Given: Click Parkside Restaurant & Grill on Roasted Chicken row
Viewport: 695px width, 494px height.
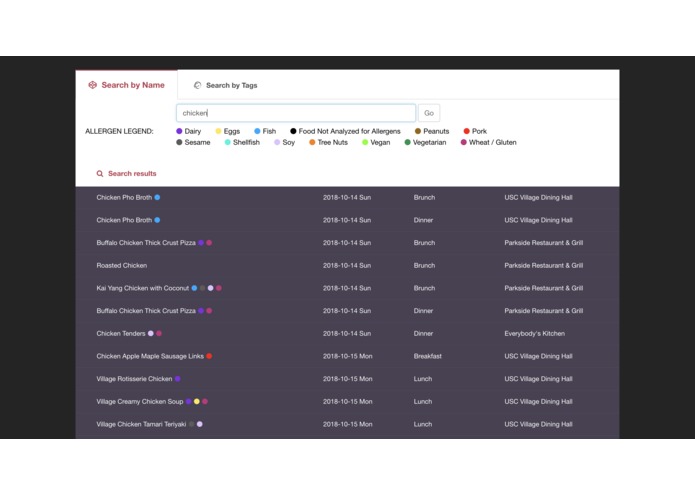Looking at the screenshot, I should pyautogui.click(x=543, y=265).
